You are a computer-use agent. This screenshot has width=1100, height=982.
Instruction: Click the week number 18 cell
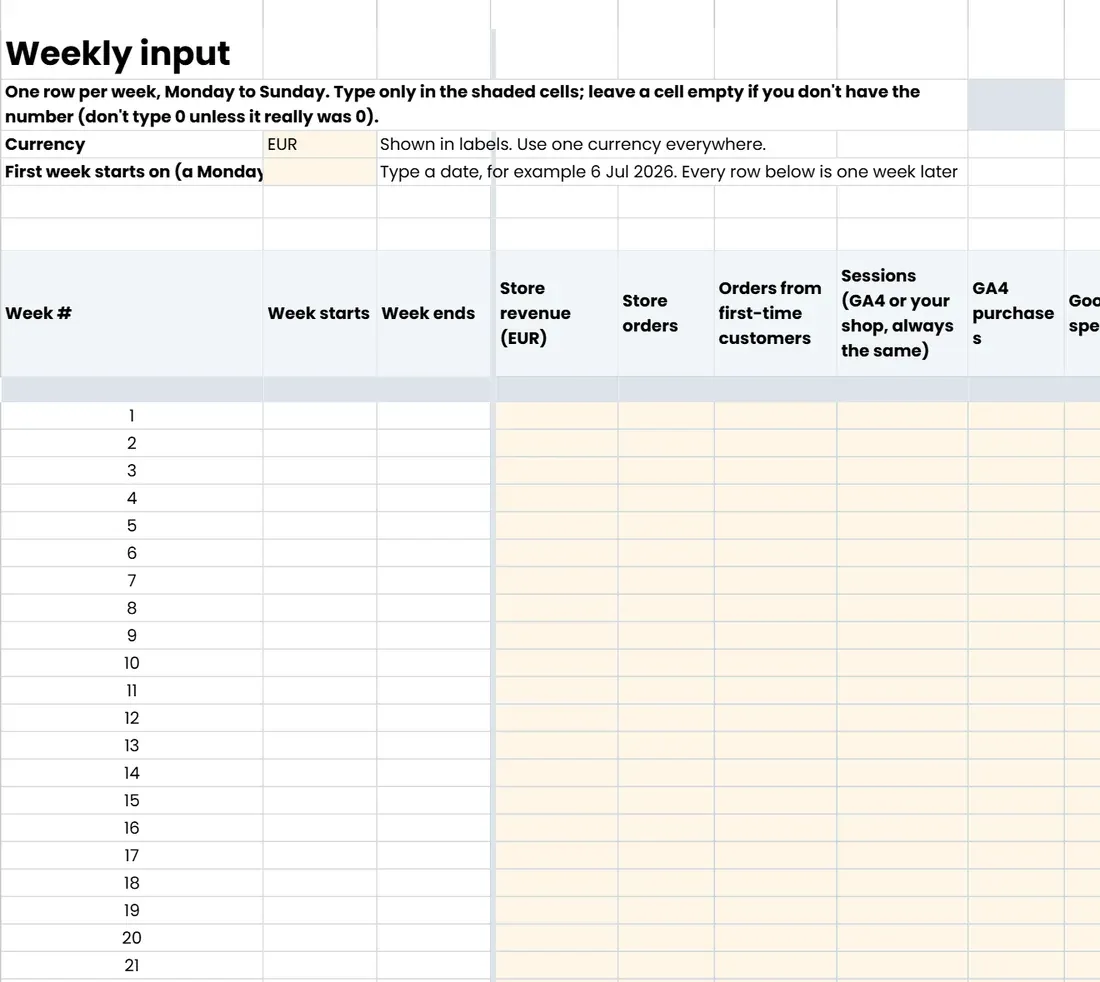tap(132, 883)
